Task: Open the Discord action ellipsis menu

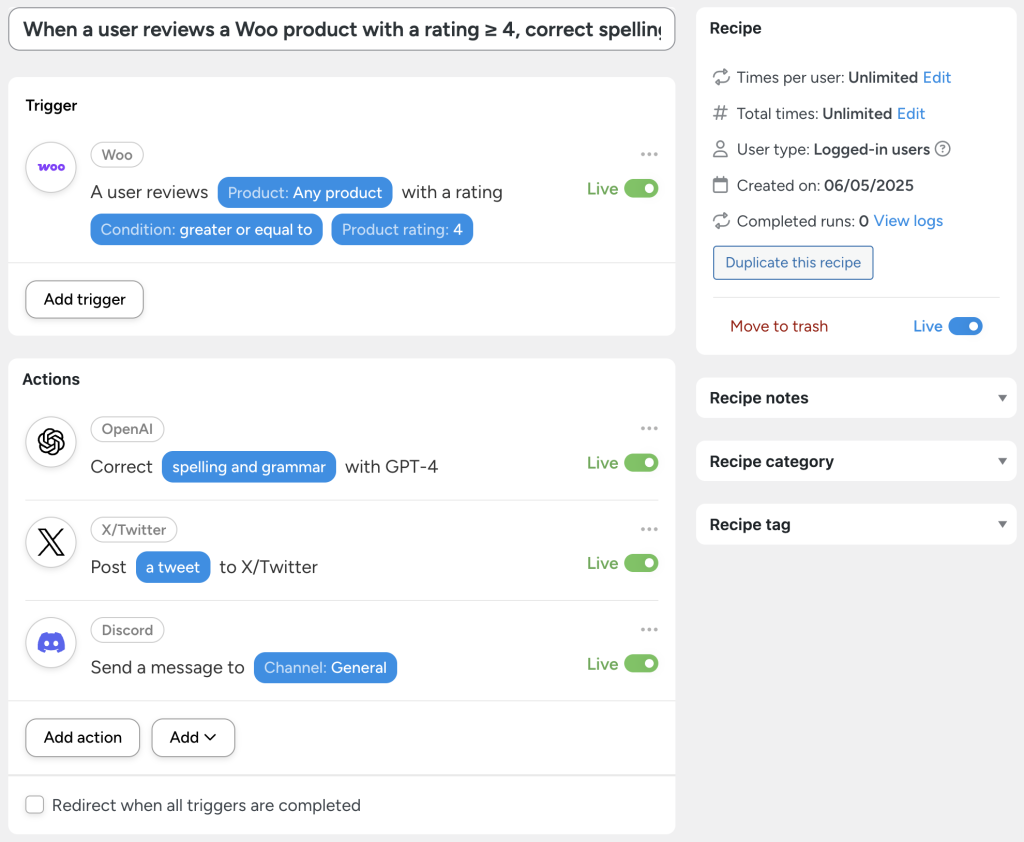Action: [649, 628]
